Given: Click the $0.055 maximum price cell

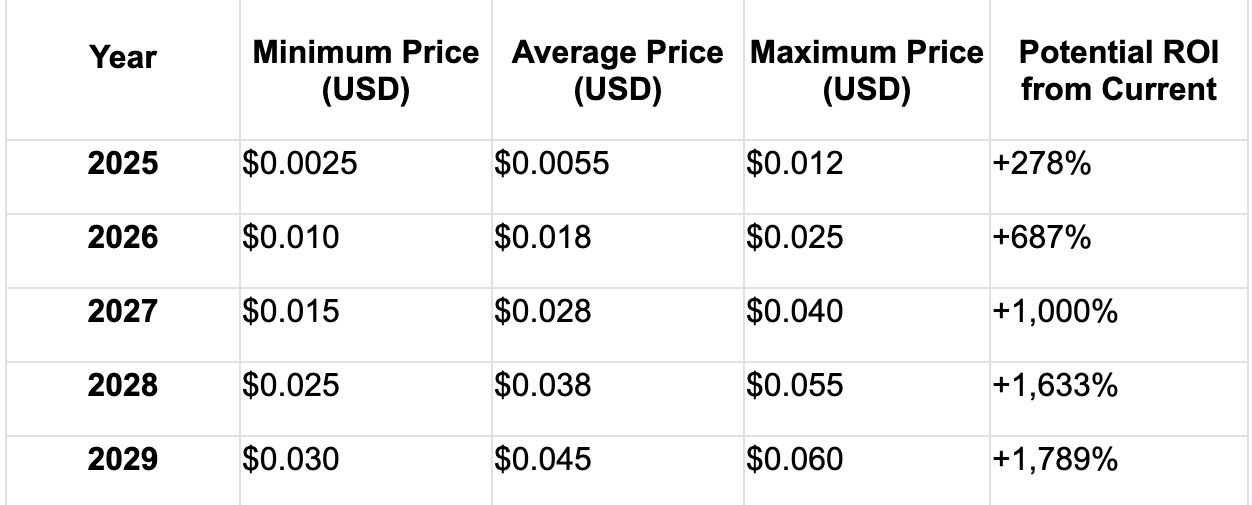Looking at the screenshot, I should click(x=795, y=386).
